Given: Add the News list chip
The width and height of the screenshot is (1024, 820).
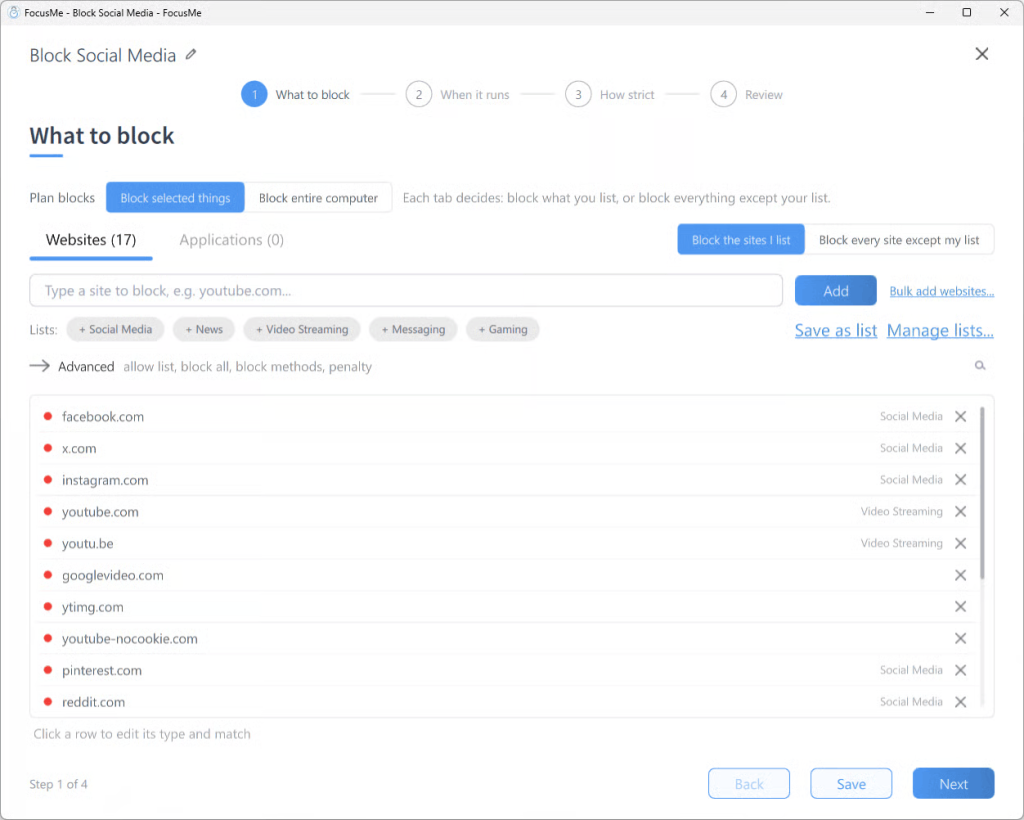Looking at the screenshot, I should pos(204,330).
